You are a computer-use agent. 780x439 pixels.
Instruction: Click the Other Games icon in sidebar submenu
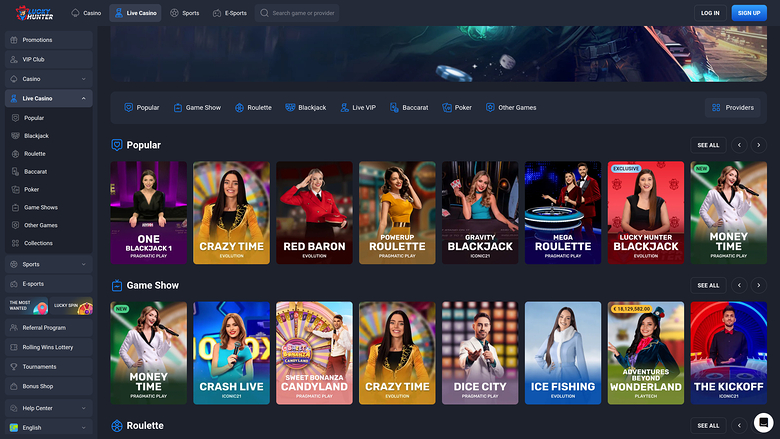(15, 225)
